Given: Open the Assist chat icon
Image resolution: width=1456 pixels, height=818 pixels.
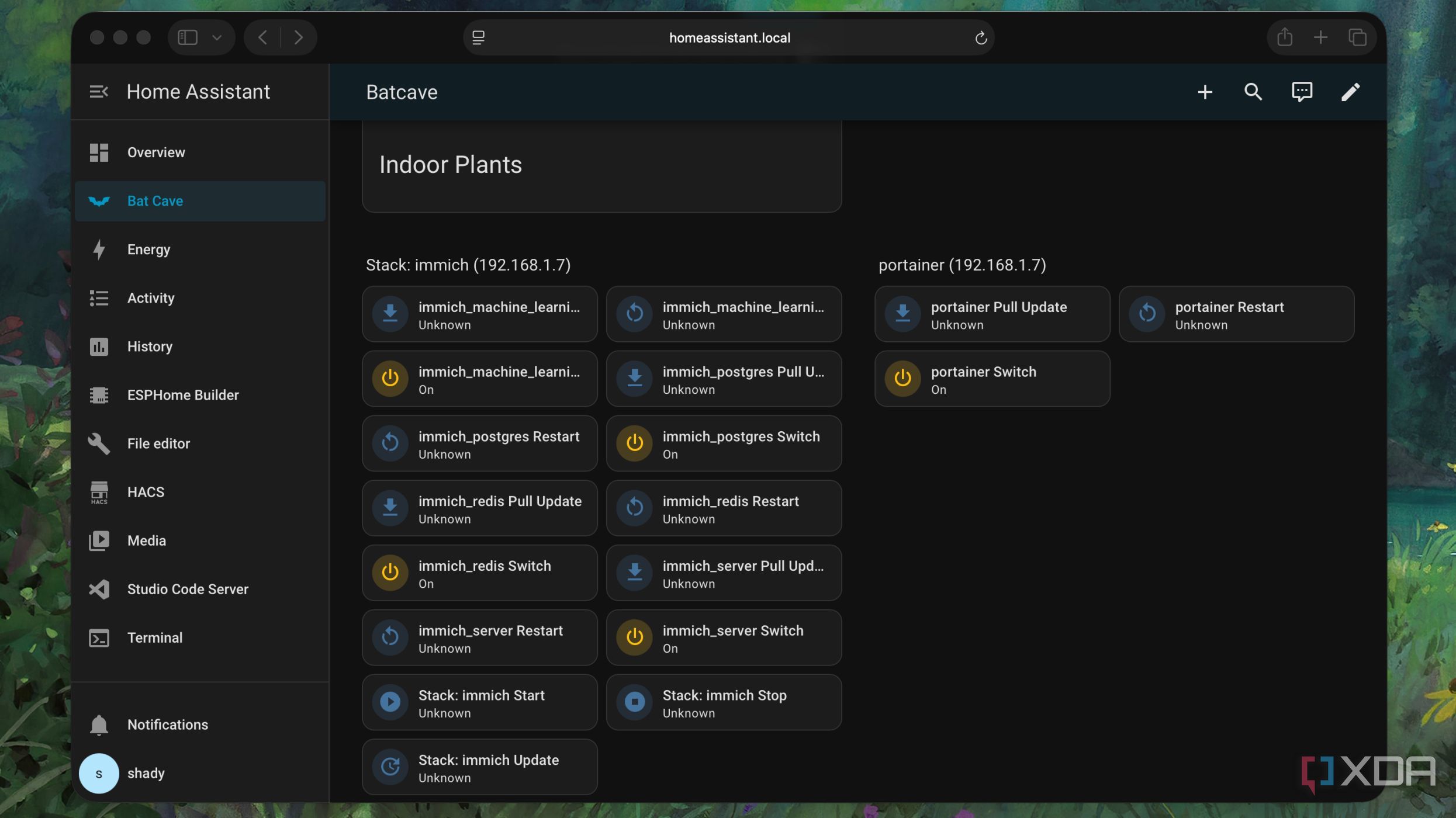Looking at the screenshot, I should 1301,92.
